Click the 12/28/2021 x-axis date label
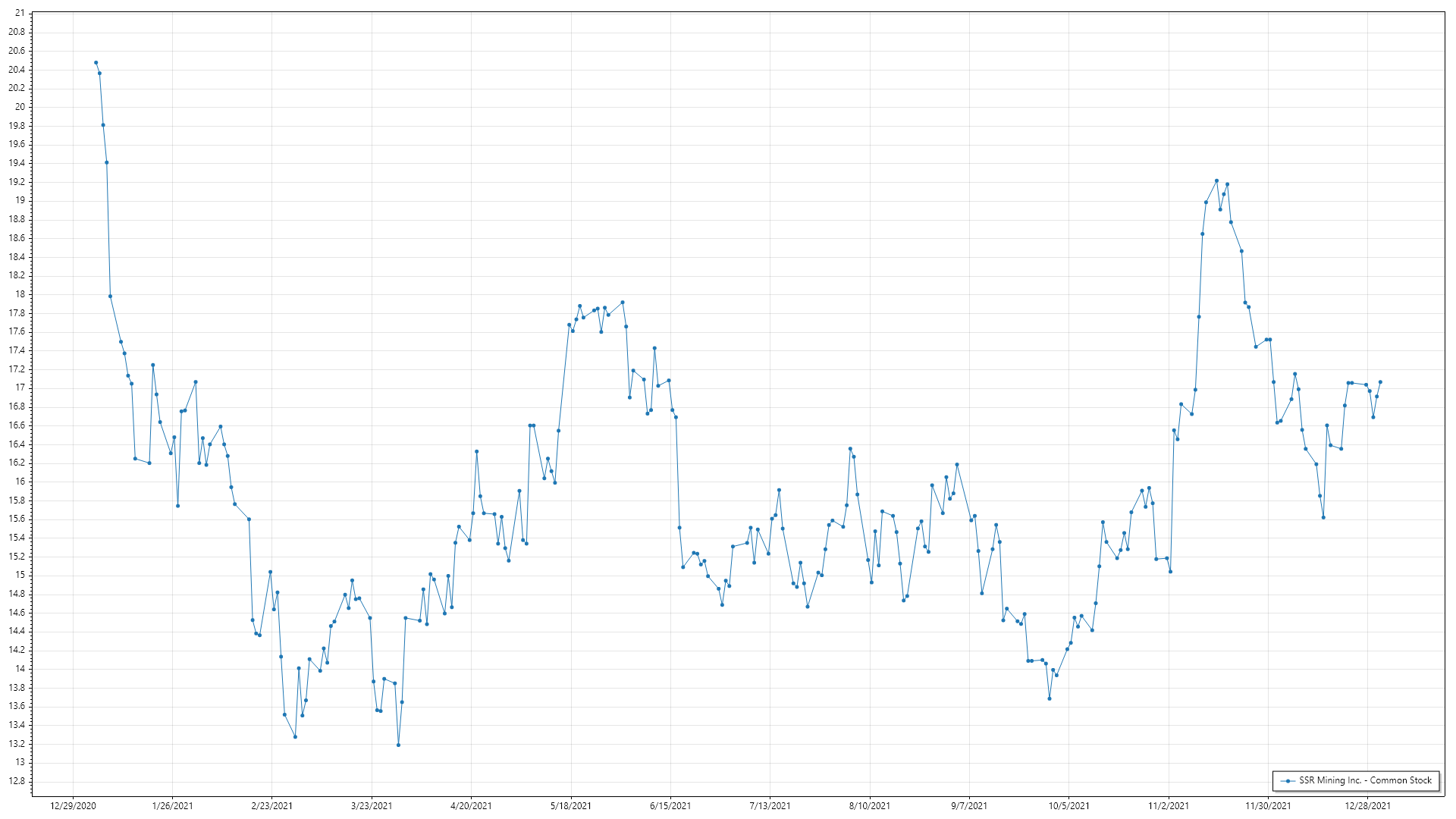 [1367, 805]
